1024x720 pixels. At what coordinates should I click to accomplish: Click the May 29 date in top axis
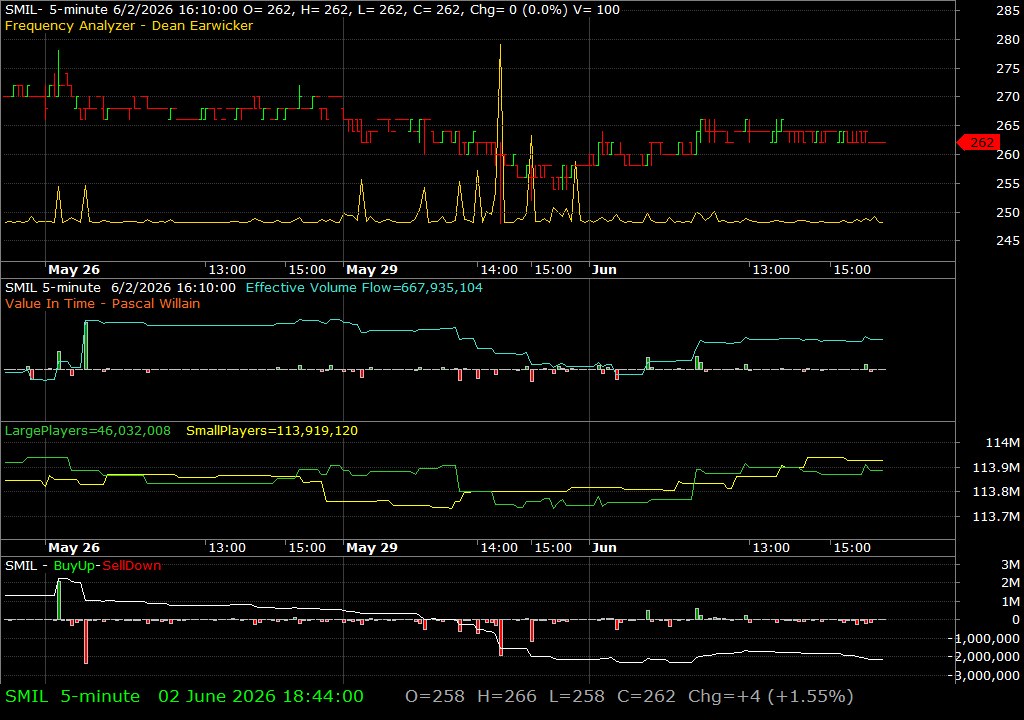point(372,269)
